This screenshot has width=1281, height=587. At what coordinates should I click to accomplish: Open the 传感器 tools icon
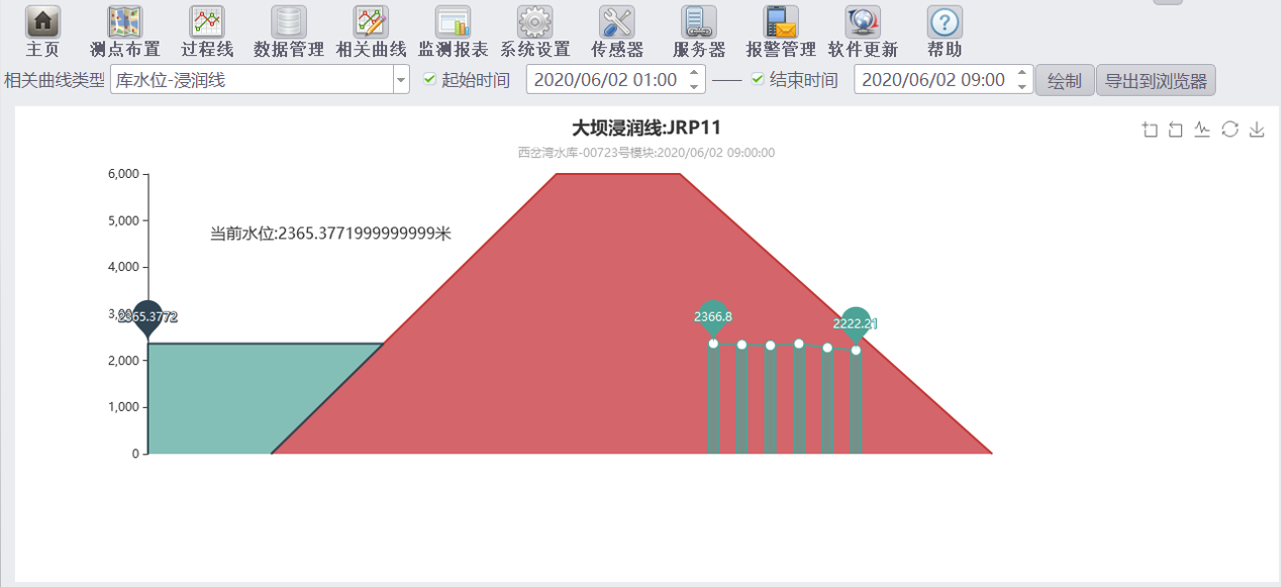(x=617, y=22)
